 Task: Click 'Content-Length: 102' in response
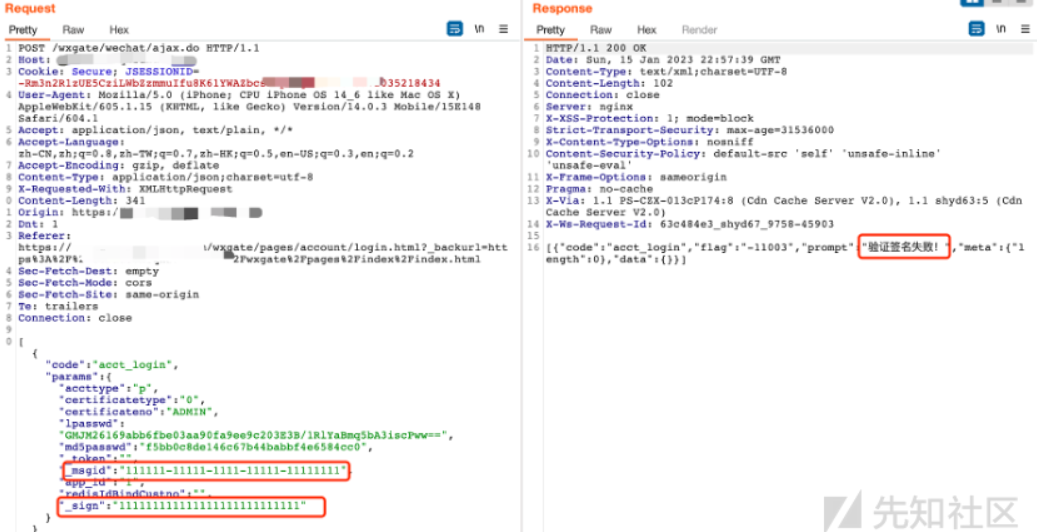[x=609, y=83]
